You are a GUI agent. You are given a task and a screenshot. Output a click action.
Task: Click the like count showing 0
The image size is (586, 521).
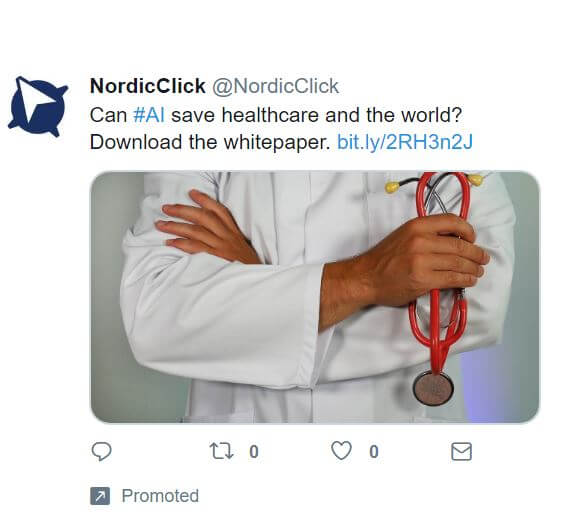pos(374,451)
